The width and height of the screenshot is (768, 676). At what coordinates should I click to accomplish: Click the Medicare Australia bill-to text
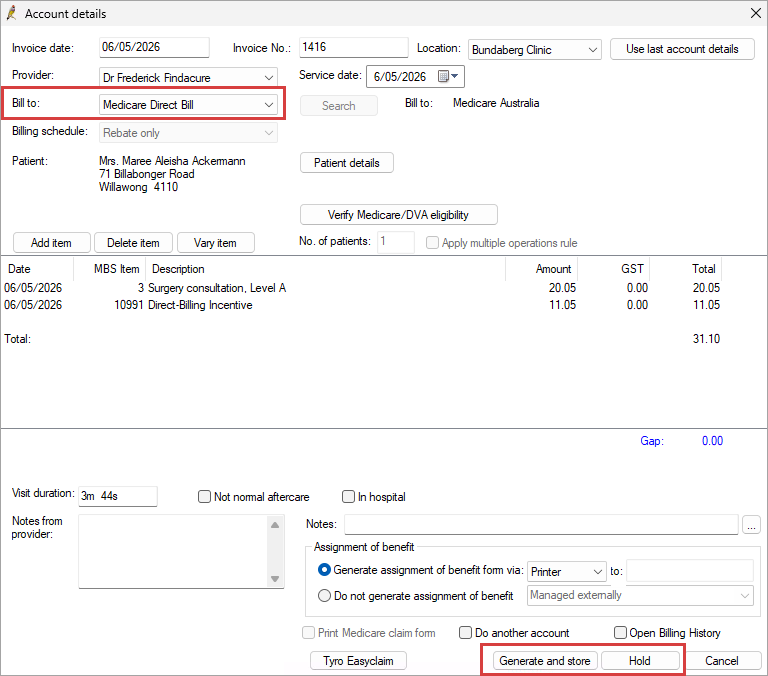coord(496,103)
